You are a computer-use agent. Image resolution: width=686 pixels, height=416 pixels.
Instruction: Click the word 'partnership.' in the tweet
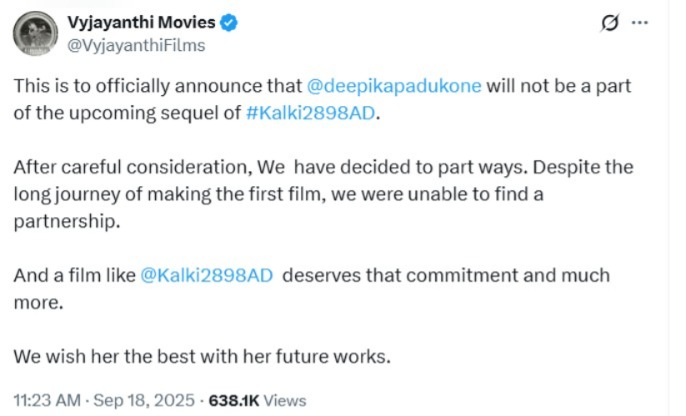65,221
